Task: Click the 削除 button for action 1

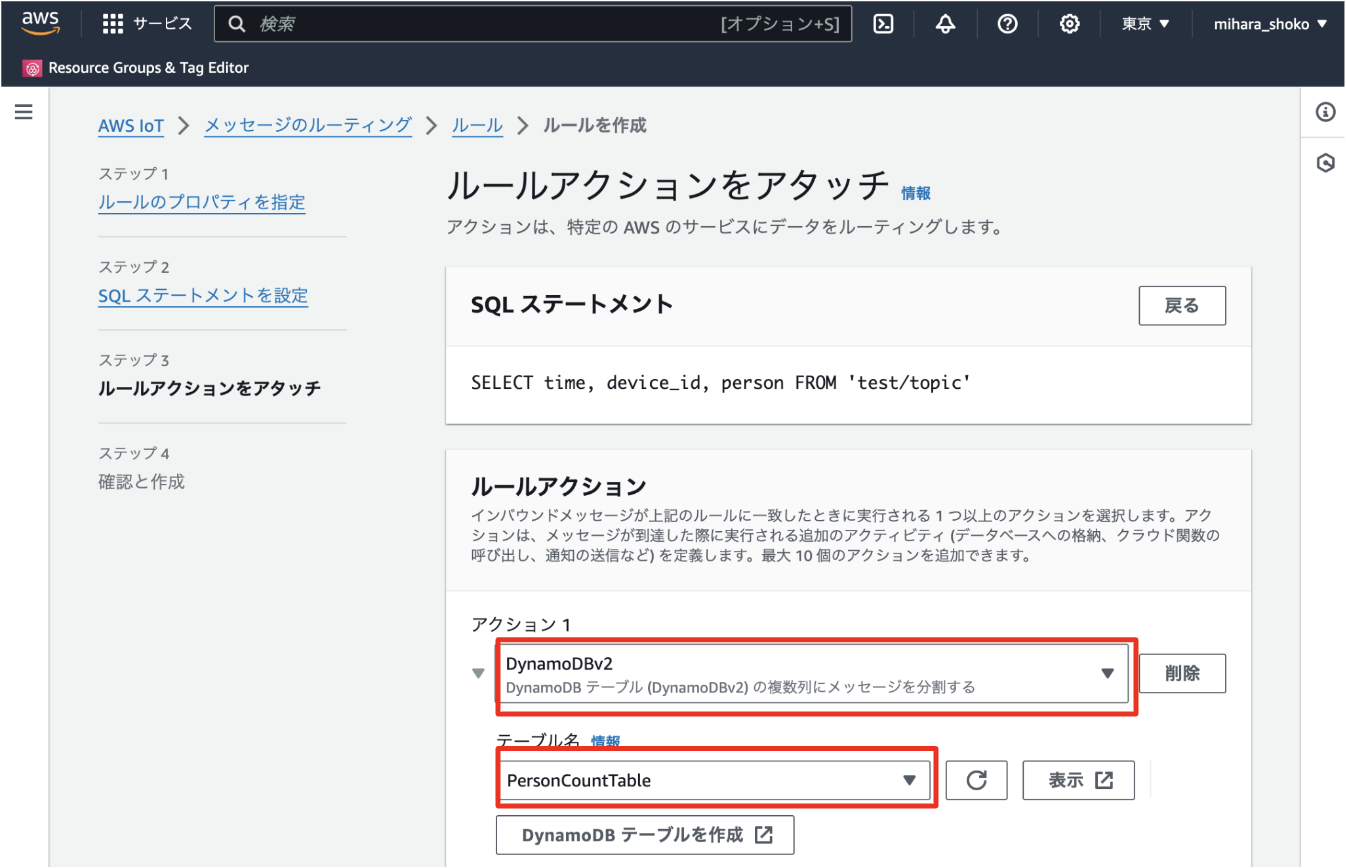Action: point(1182,674)
